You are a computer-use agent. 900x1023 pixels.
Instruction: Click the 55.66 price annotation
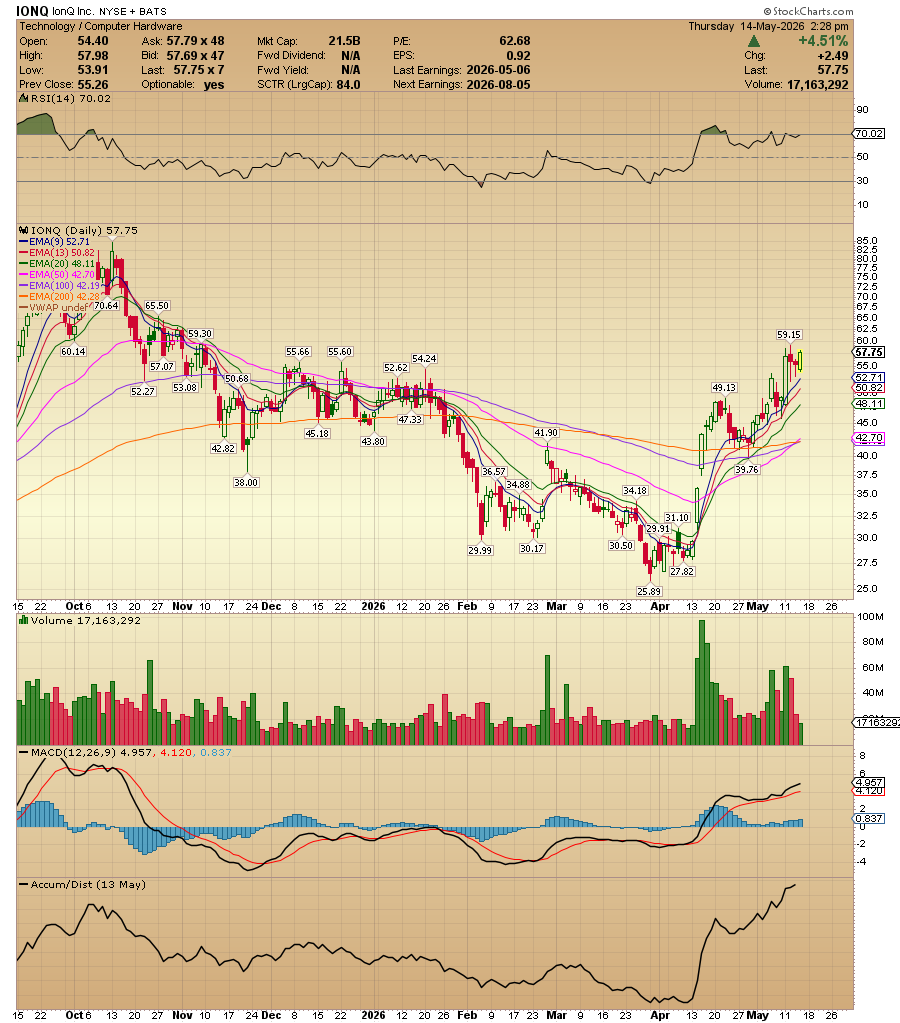pyautogui.click(x=298, y=352)
